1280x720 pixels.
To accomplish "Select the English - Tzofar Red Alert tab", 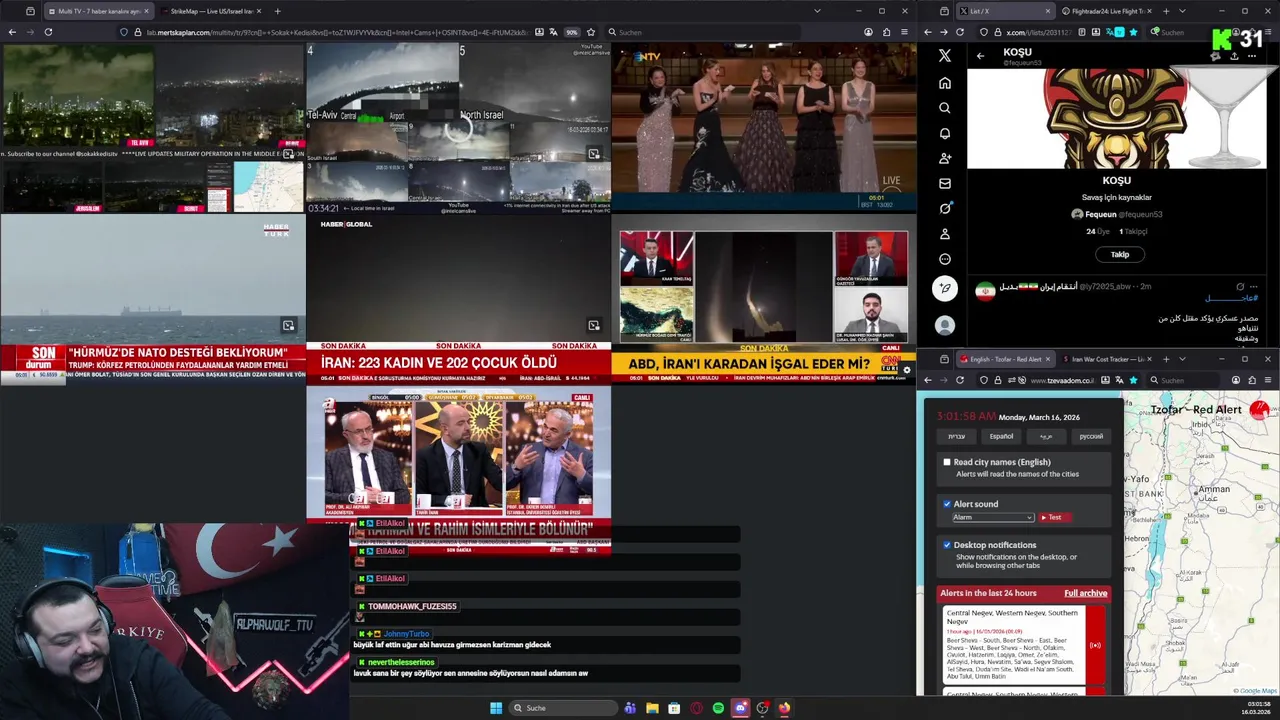I will 1005,359.
